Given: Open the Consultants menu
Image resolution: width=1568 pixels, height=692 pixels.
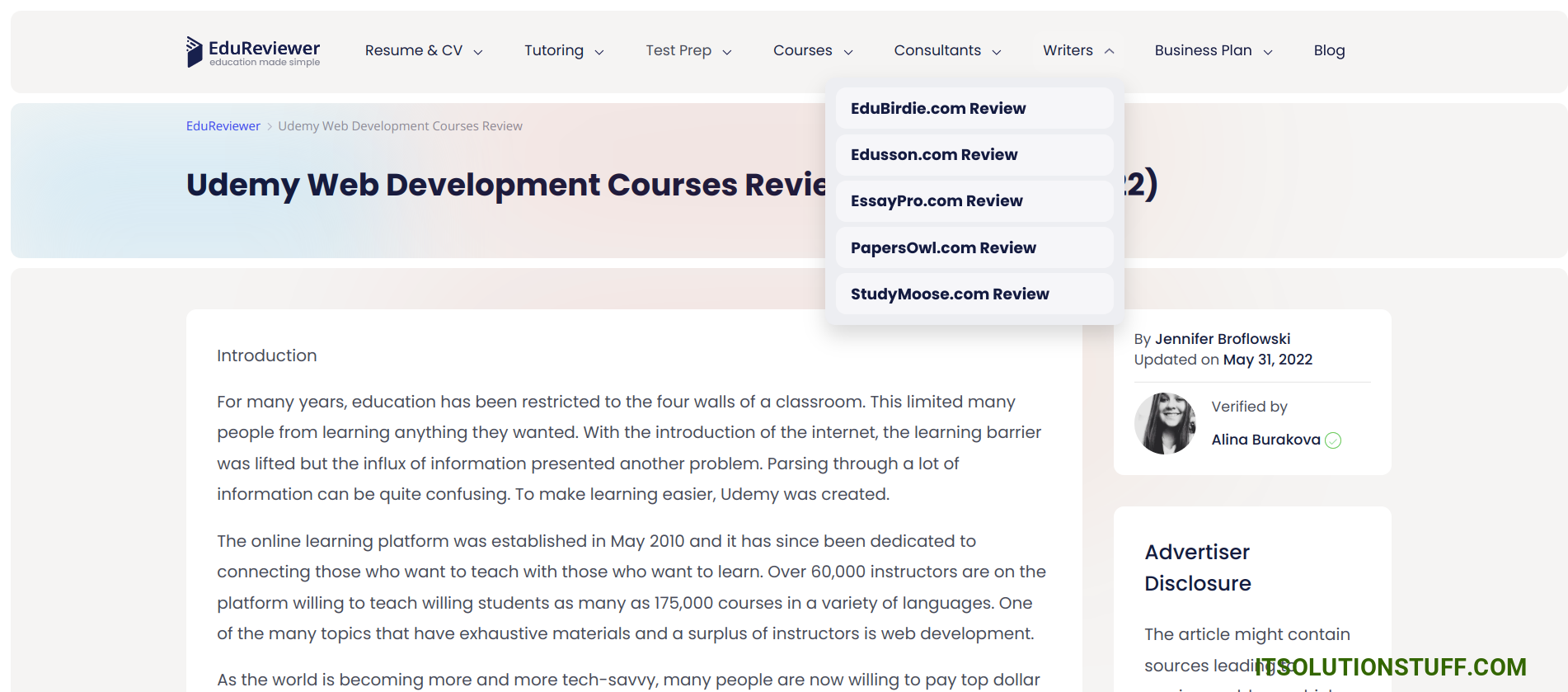Looking at the screenshot, I should pos(937,50).
